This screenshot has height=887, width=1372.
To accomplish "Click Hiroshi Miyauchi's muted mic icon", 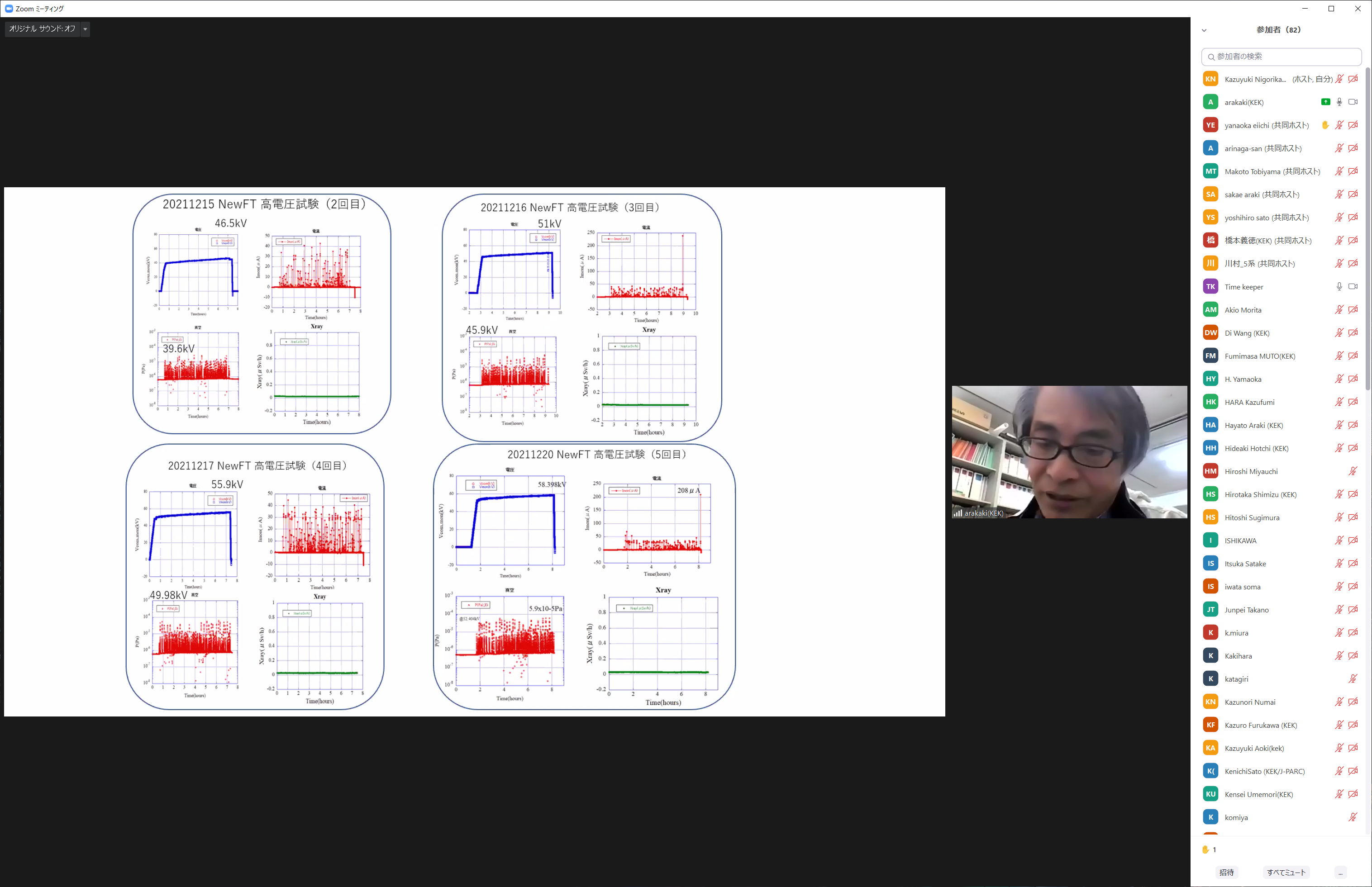I will point(1353,471).
